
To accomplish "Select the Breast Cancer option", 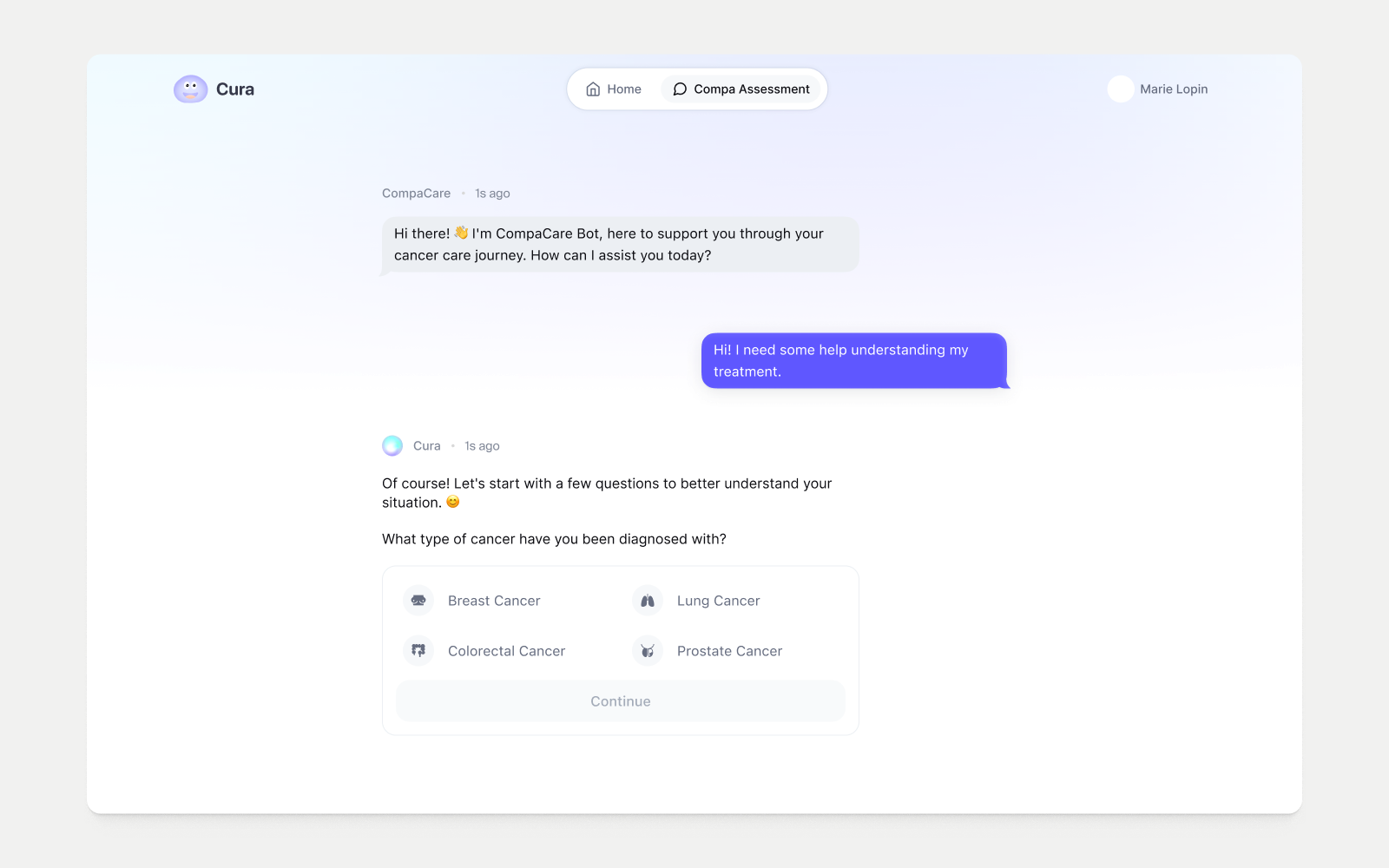I will coord(506,601).
